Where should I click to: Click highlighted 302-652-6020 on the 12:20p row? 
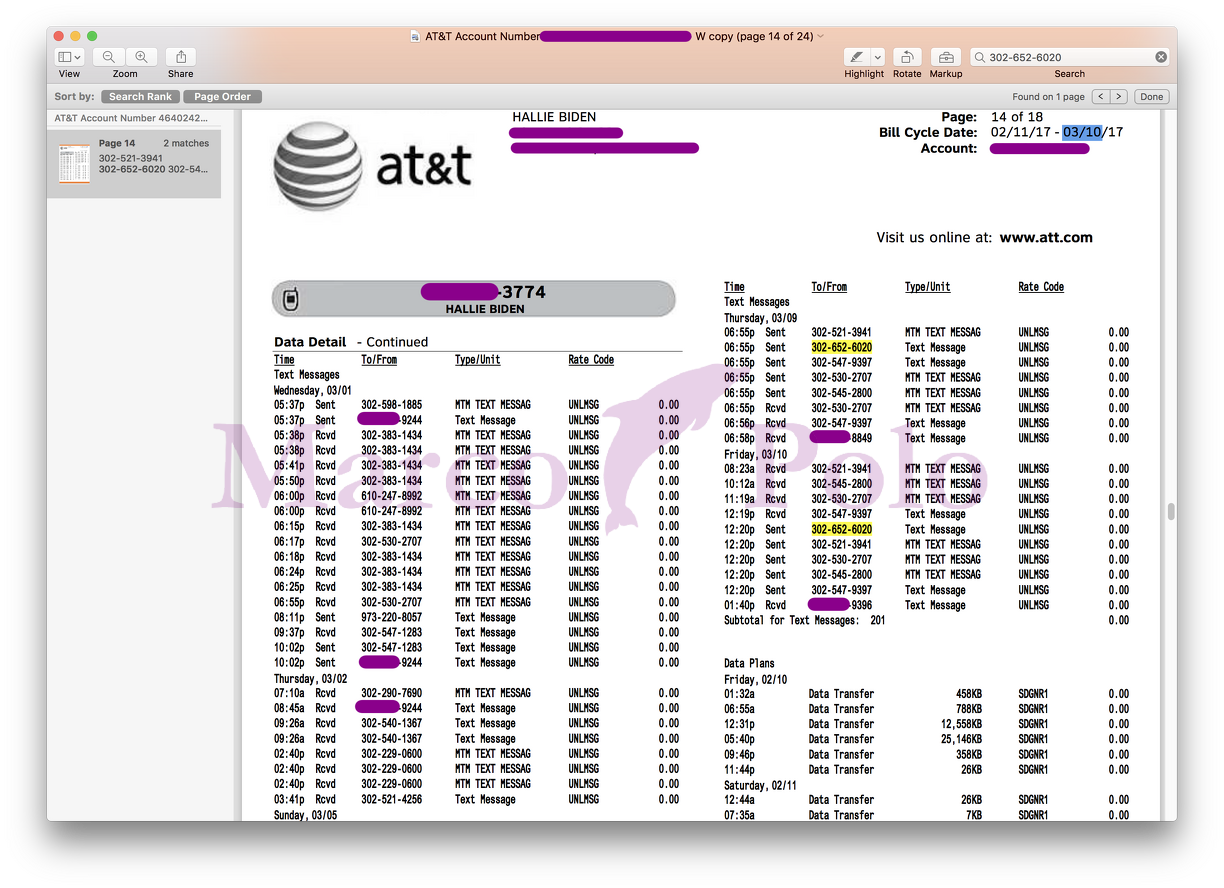pyautogui.click(x=841, y=529)
